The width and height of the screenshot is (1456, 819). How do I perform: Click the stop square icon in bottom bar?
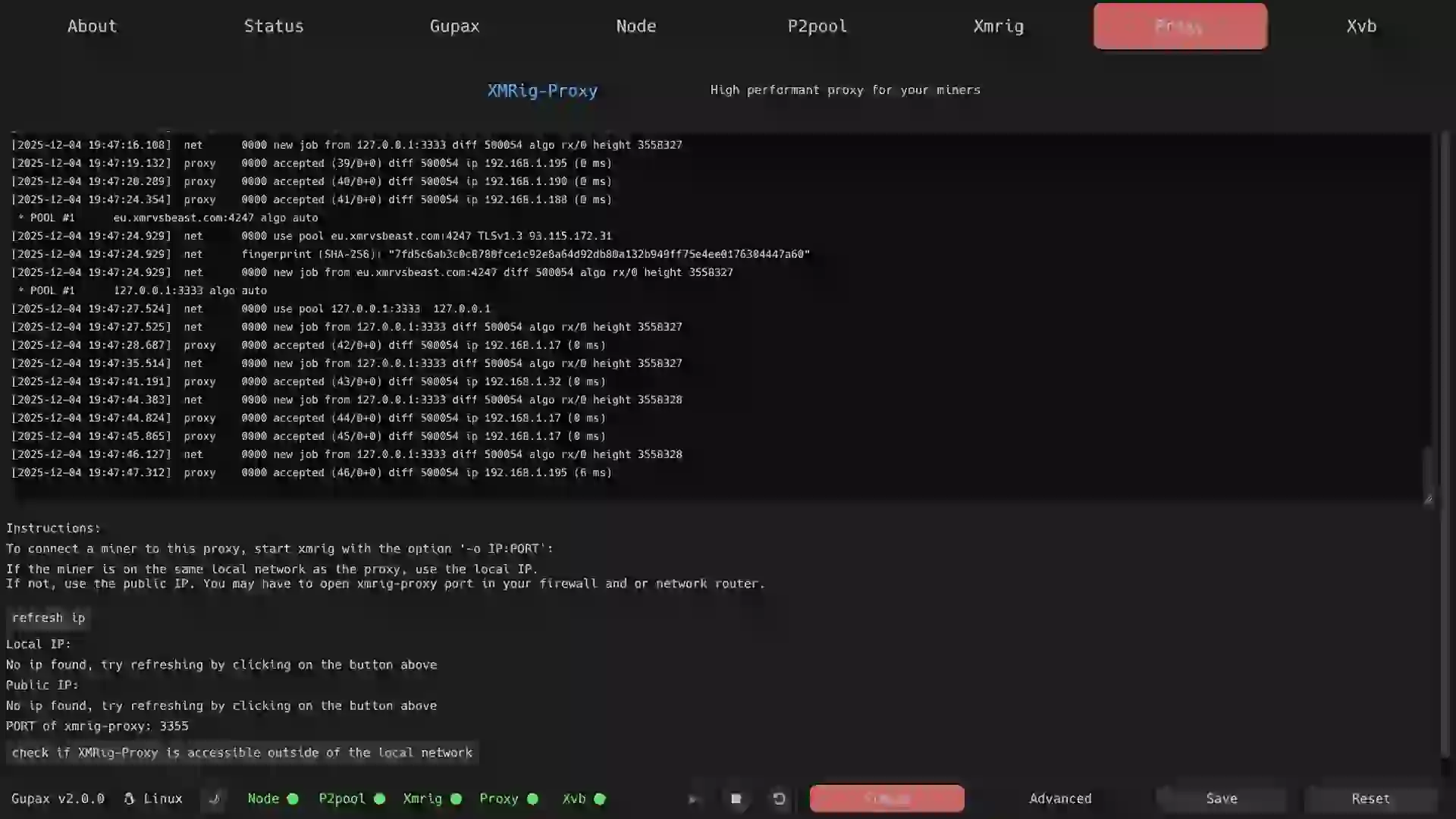point(736,799)
